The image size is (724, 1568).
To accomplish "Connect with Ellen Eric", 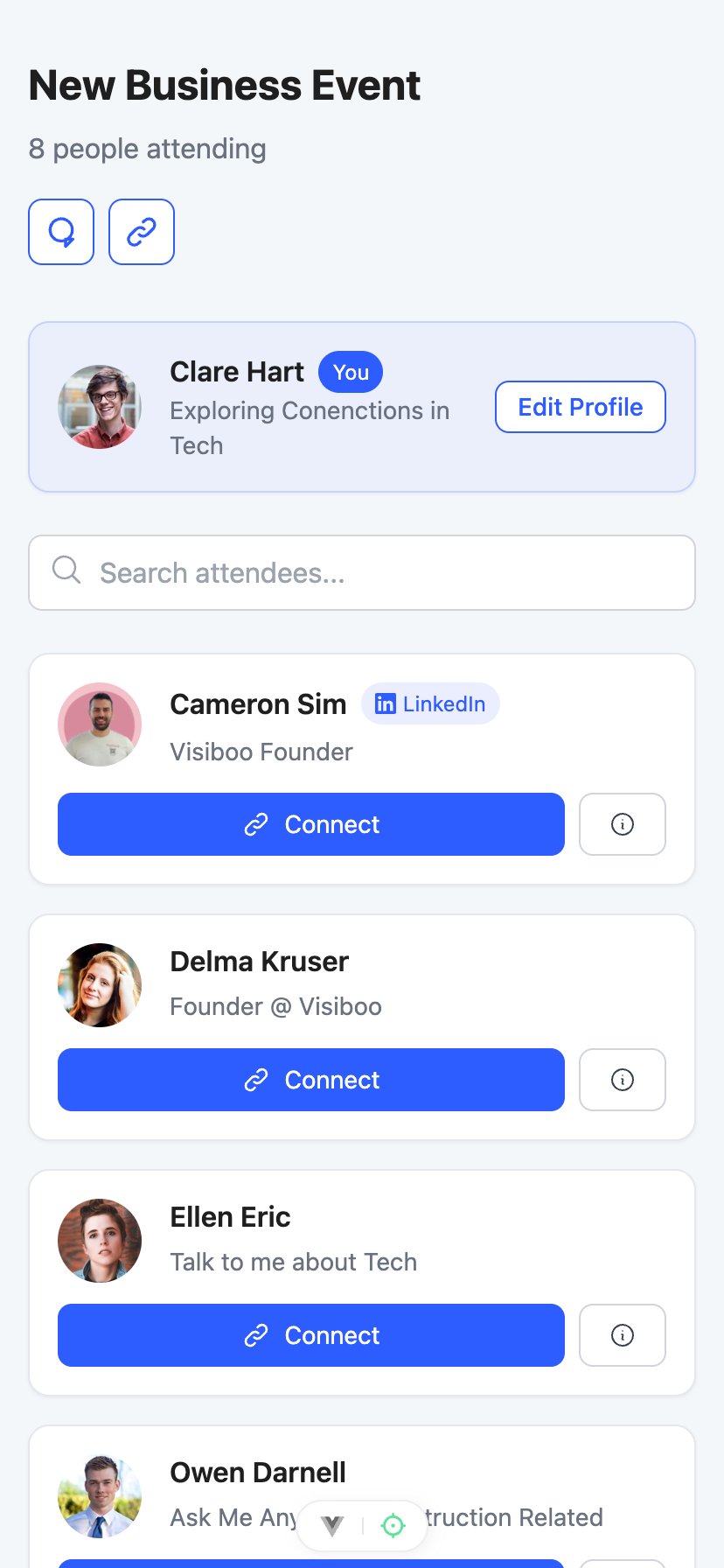I will [311, 1335].
